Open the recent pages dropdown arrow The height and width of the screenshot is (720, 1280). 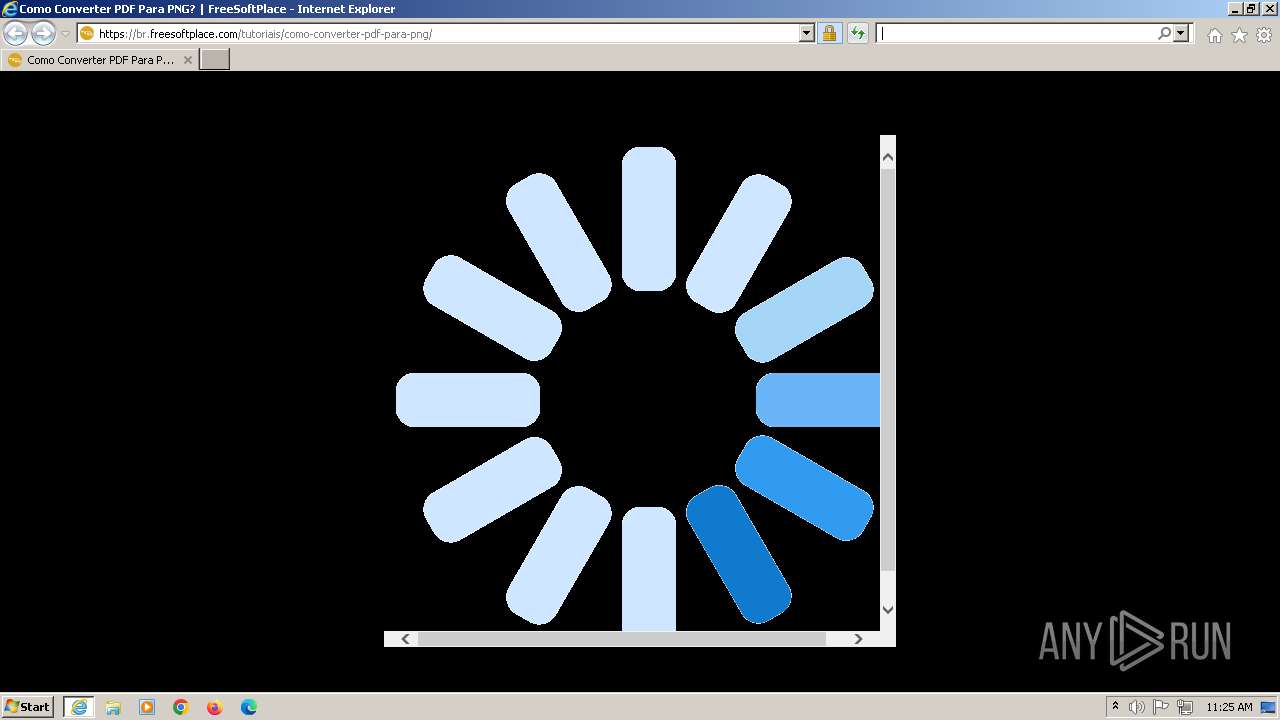(x=65, y=34)
